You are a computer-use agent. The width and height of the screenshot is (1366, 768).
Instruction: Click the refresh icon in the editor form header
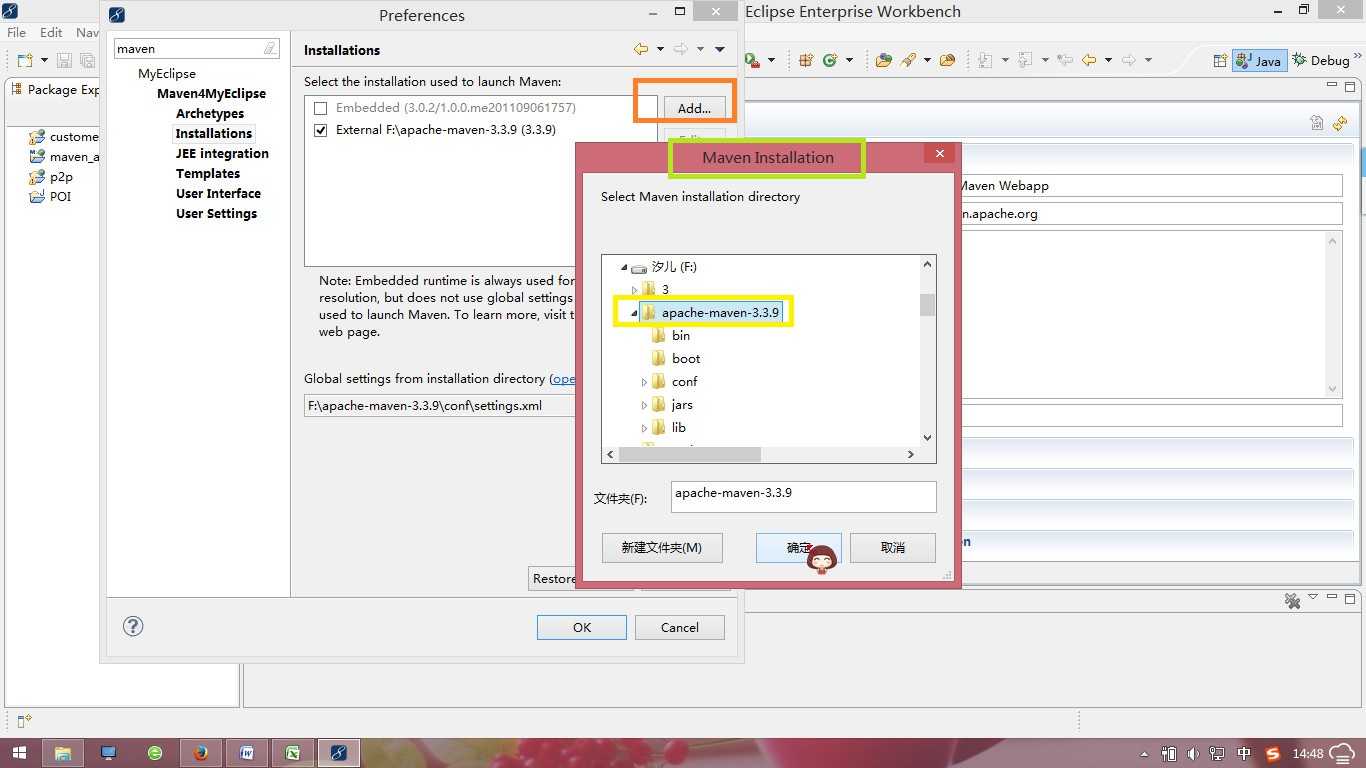[x=1340, y=123]
